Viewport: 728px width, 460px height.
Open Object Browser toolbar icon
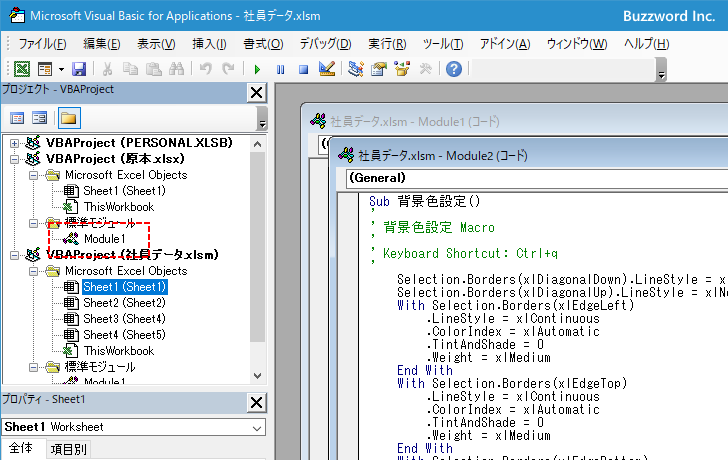tap(402, 69)
